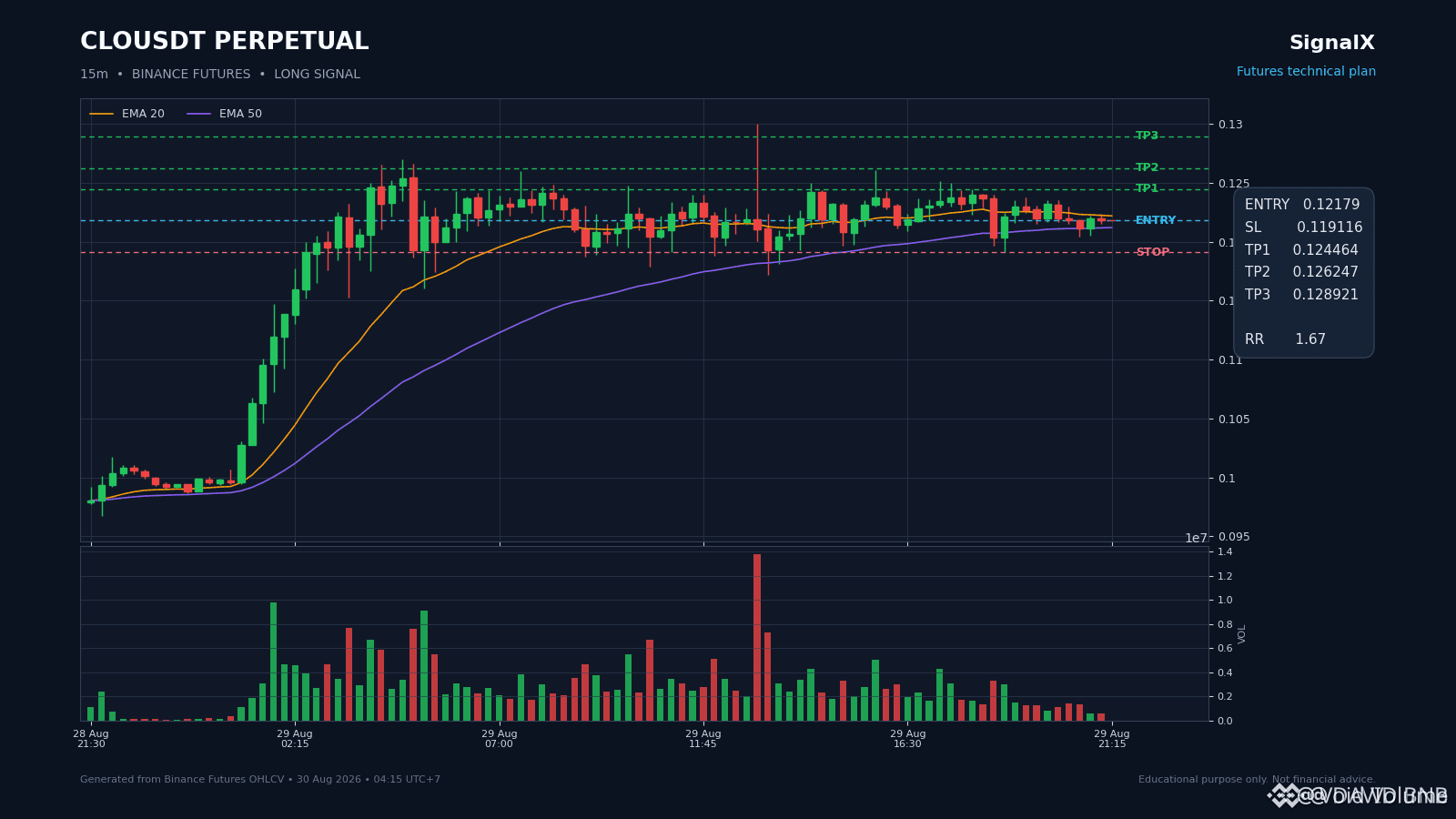Click the STOP level label on chart
Screen dimensions: 1456x819
coord(1153,252)
